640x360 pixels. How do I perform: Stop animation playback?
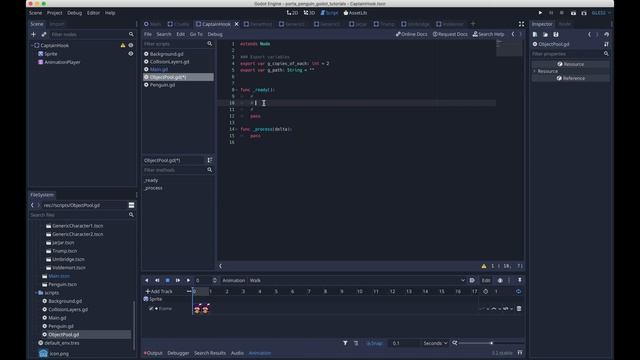pos(167,280)
